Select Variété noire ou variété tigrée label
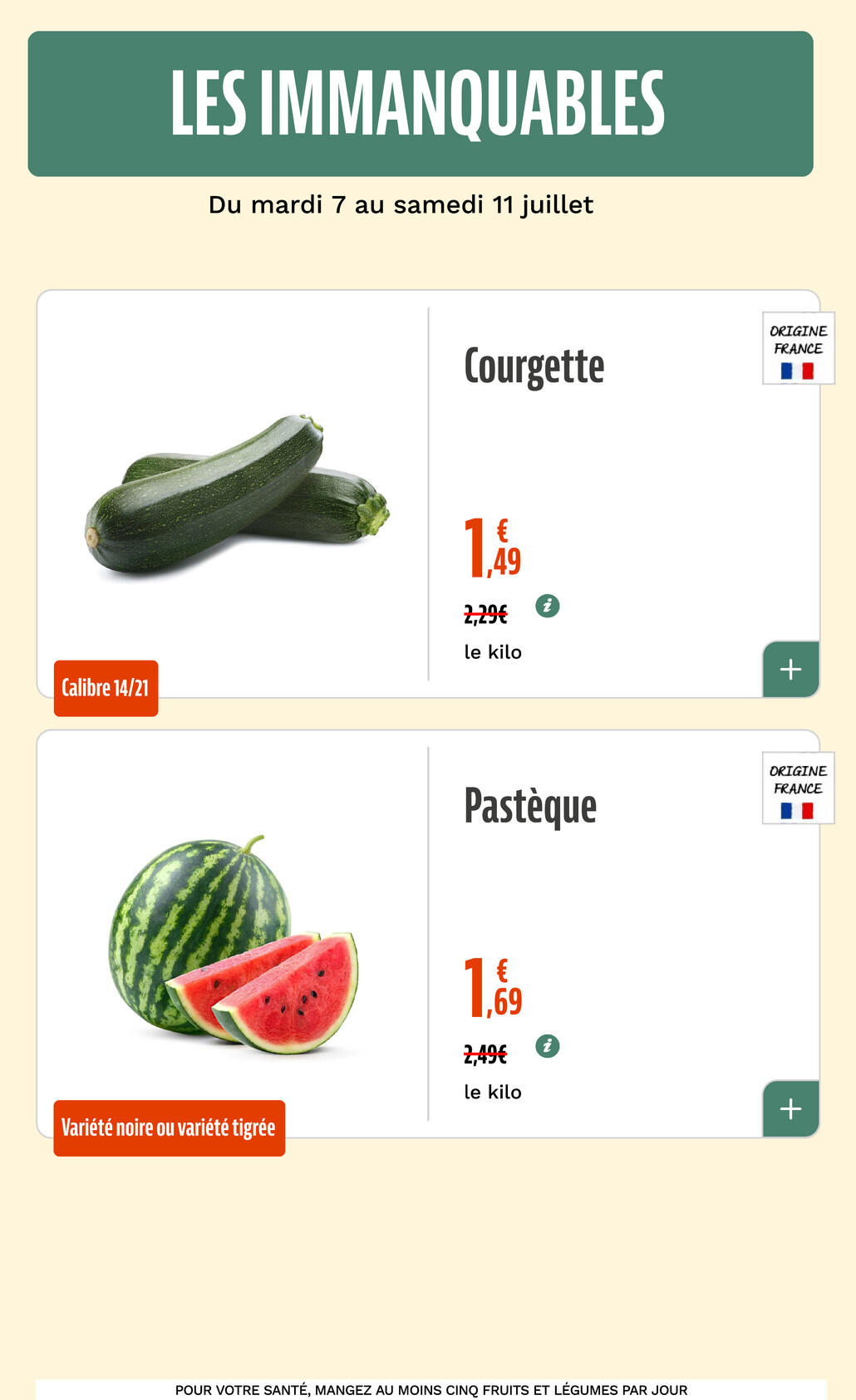The height and width of the screenshot is (1400, 856). tap(169, 1127)
